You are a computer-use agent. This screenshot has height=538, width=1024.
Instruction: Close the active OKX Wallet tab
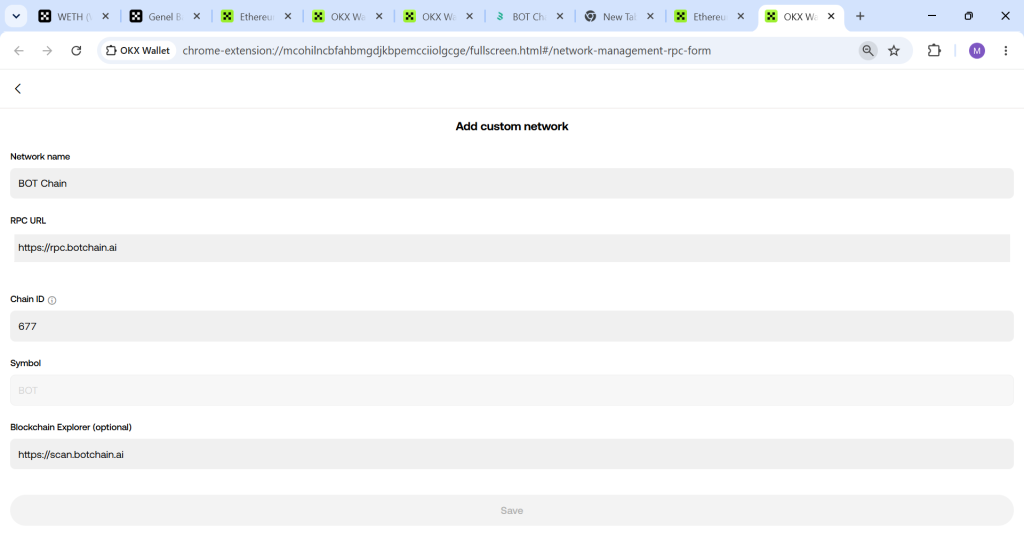pyautogui.click(x=831, y=16)
